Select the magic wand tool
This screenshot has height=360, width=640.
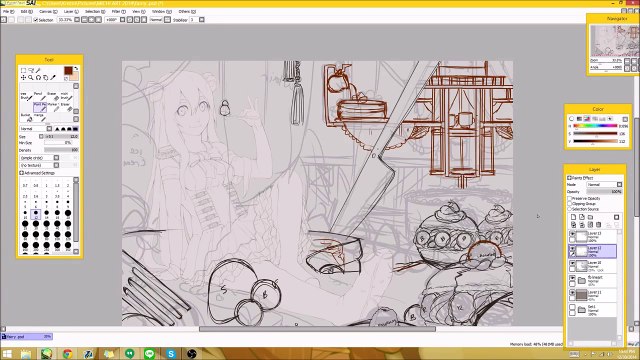[38, 70]
